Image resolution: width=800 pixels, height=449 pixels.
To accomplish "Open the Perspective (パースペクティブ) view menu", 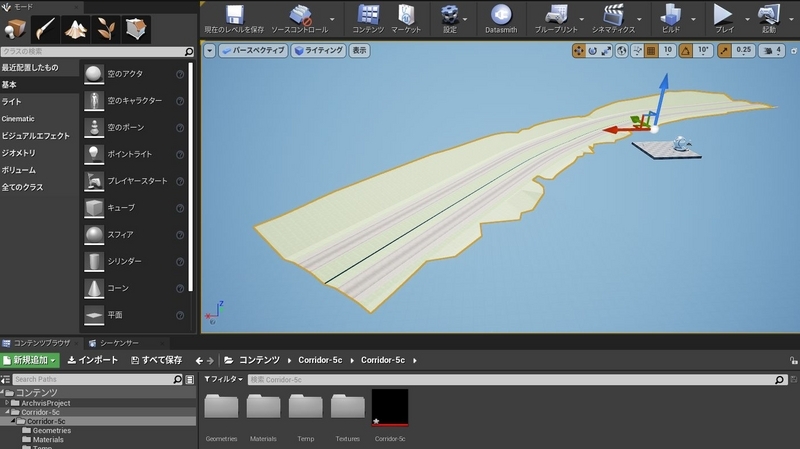I will [253, 51].
